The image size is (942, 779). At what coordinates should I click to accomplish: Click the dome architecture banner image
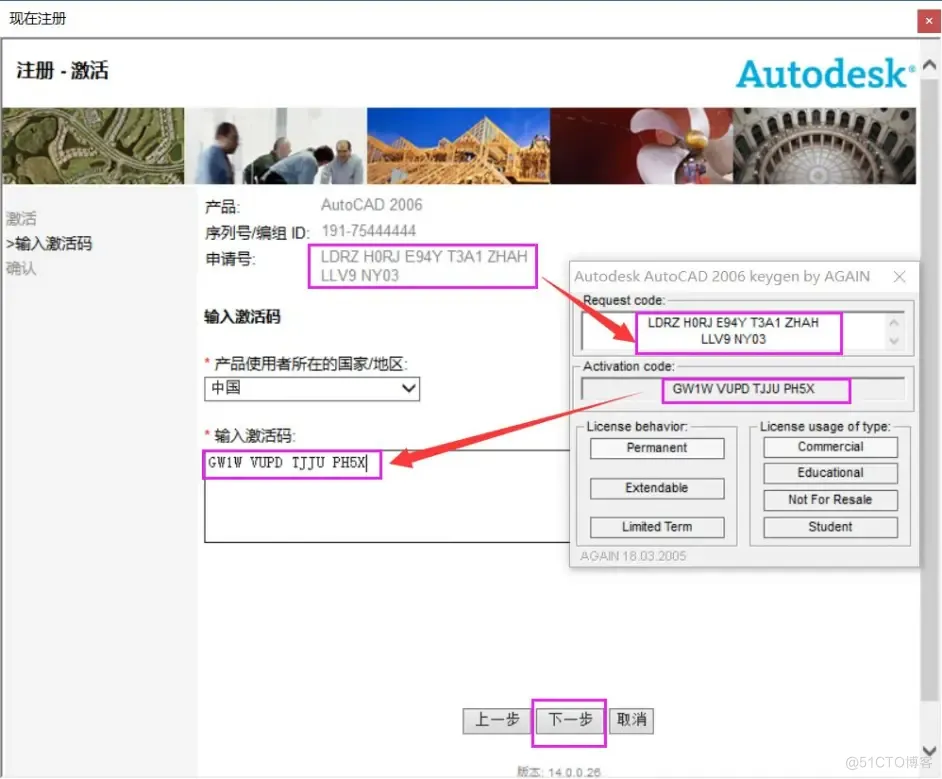pyautogui.click(x=824, y=146)
